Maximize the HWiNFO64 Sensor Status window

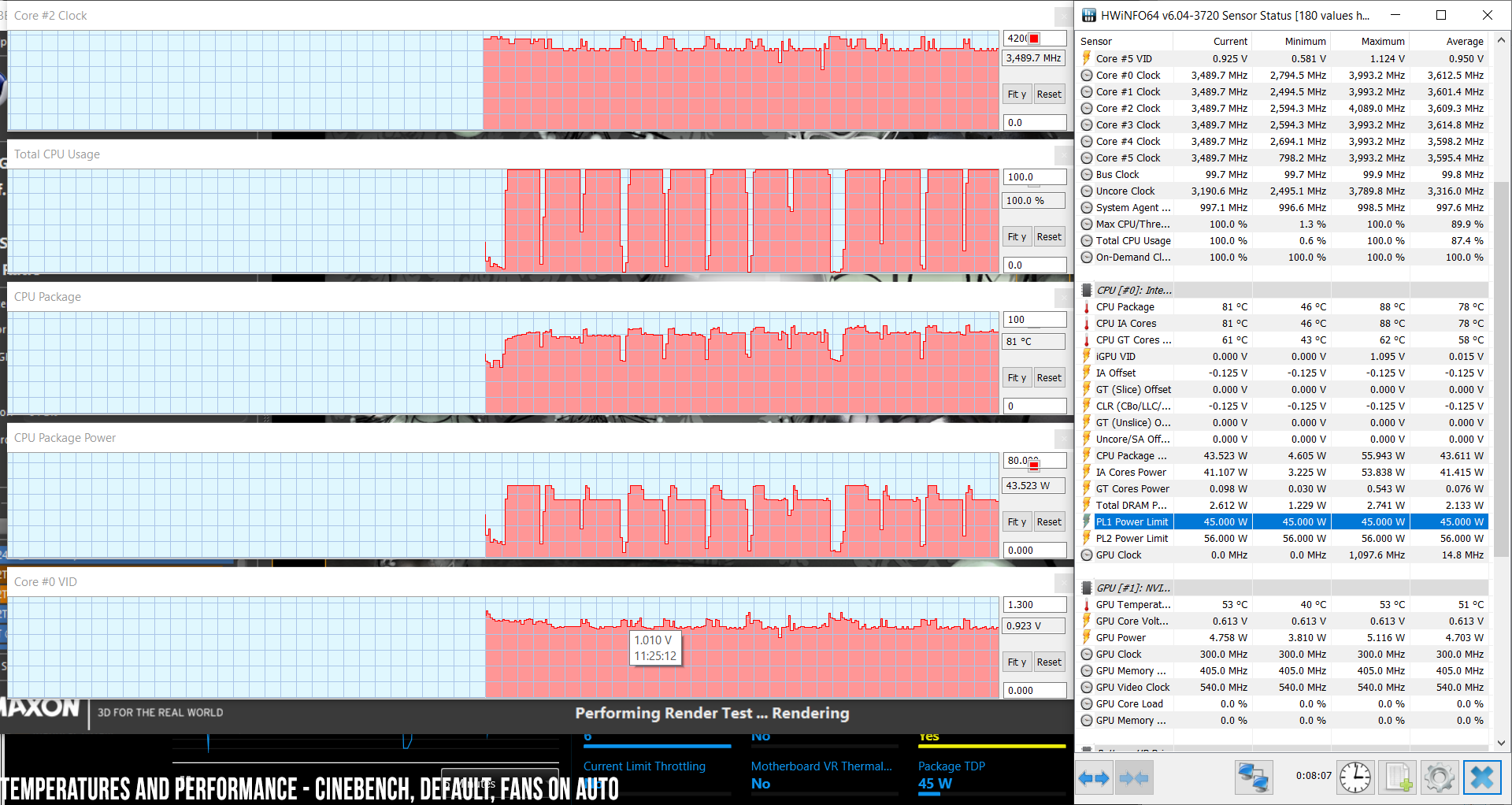point(1441,15)
